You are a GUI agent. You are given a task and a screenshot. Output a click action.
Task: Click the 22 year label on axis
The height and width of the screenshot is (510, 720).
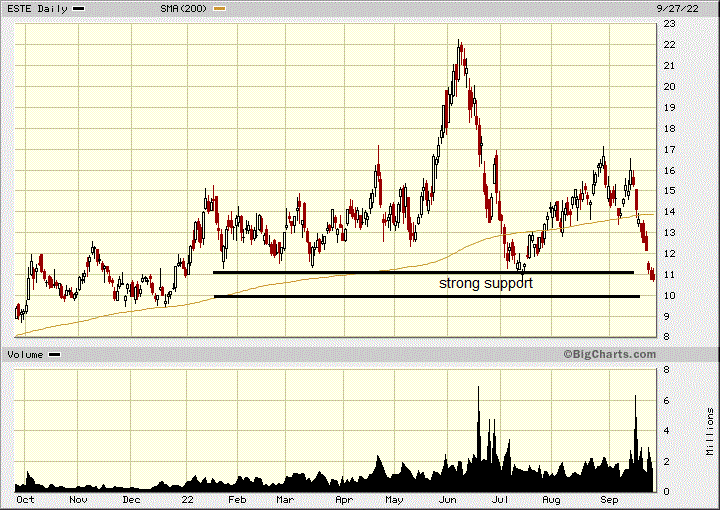point(187,499)
